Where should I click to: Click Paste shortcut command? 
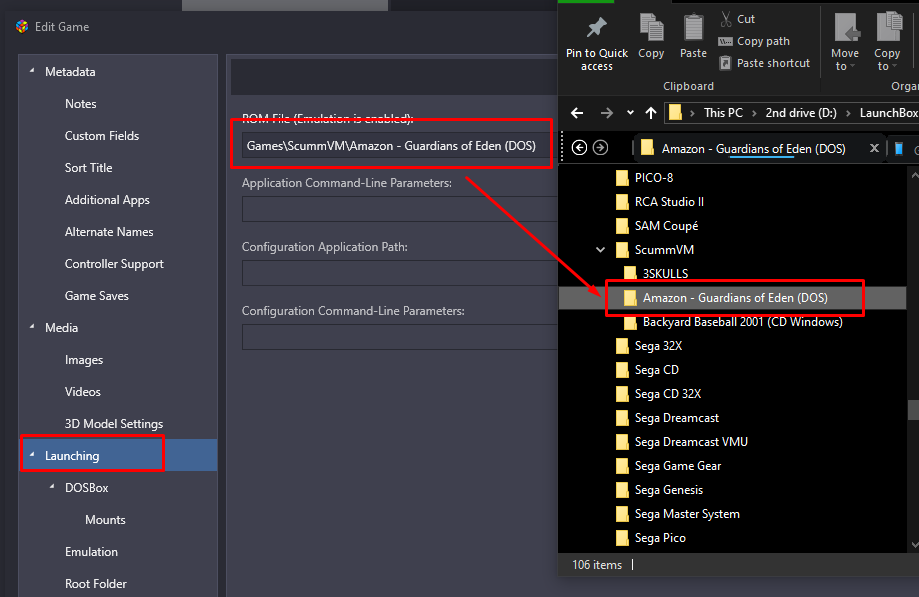click(764, 63)
